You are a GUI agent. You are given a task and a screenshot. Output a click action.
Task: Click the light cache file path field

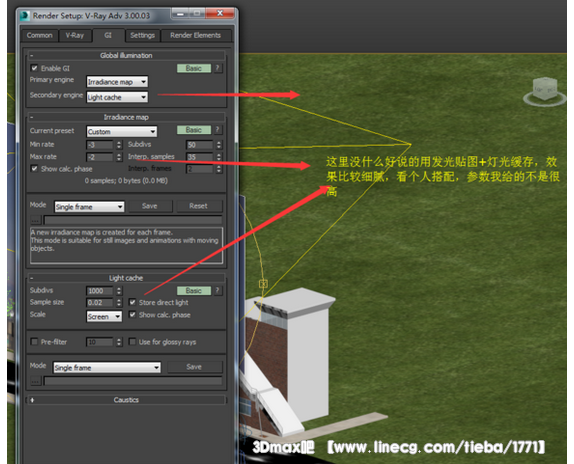click(x=133, y=381)
